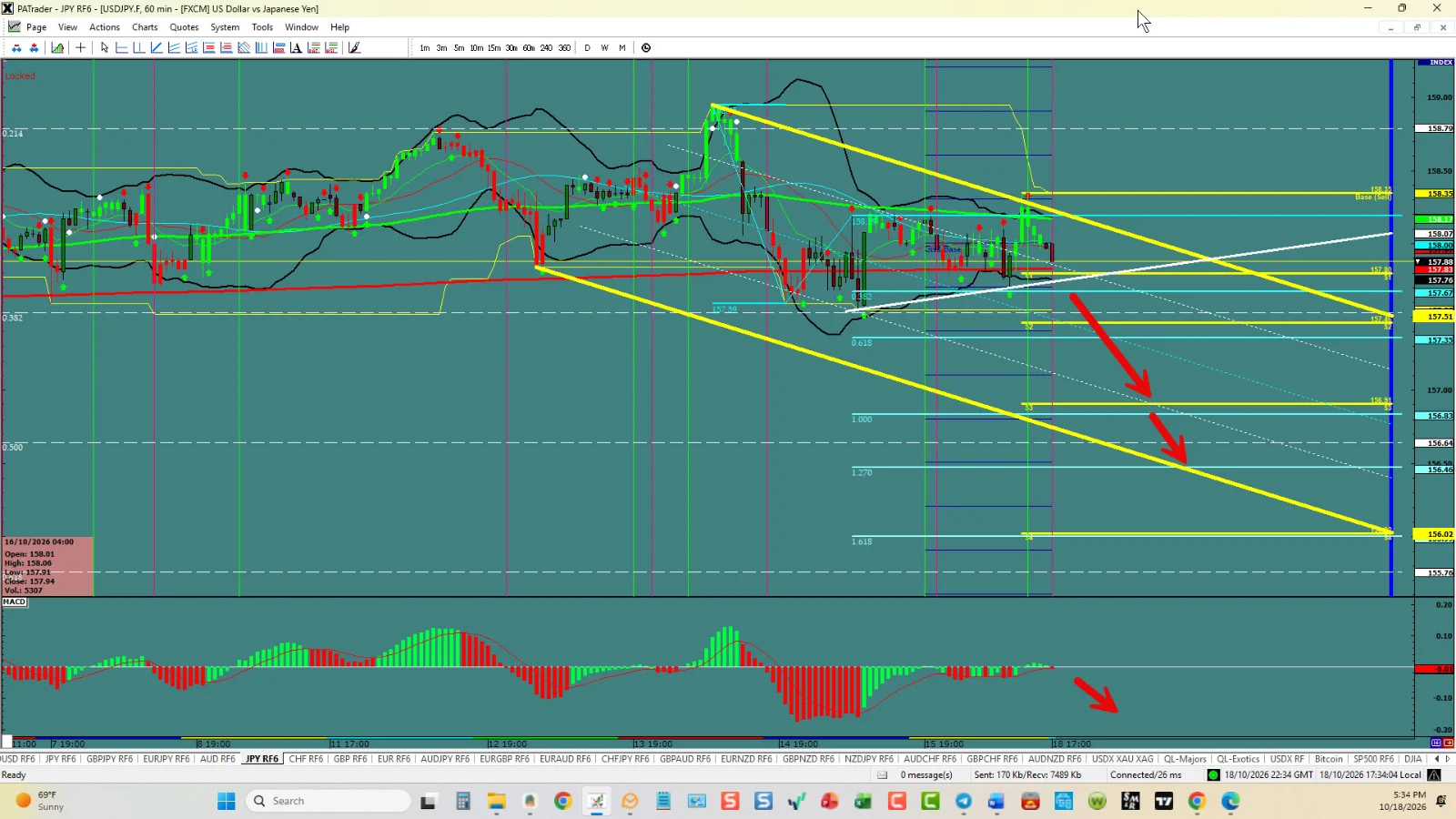The image size is (1456, 819).
Task: Switch chart to 1m timeframe
Action: pyautogui.click(x=425, y=47)
